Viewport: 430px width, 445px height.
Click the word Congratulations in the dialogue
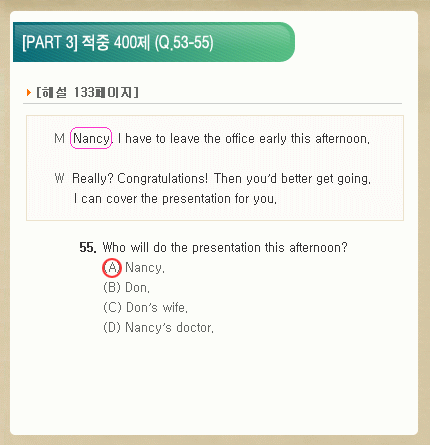[163, 179]
